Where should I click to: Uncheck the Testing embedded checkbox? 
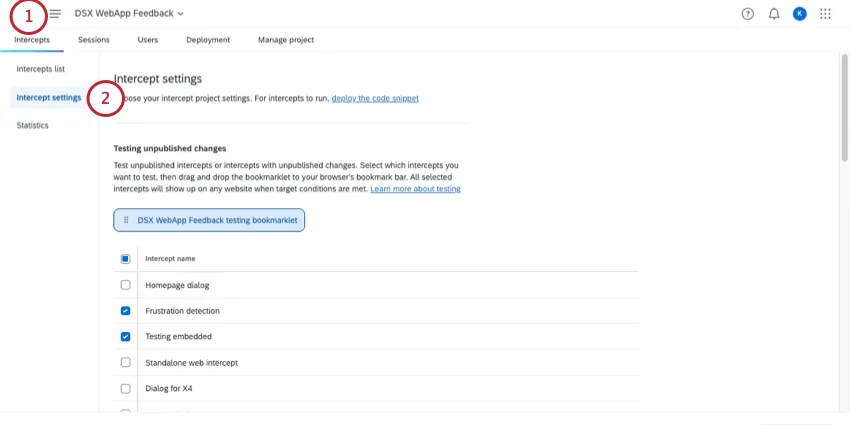[125, 337]
